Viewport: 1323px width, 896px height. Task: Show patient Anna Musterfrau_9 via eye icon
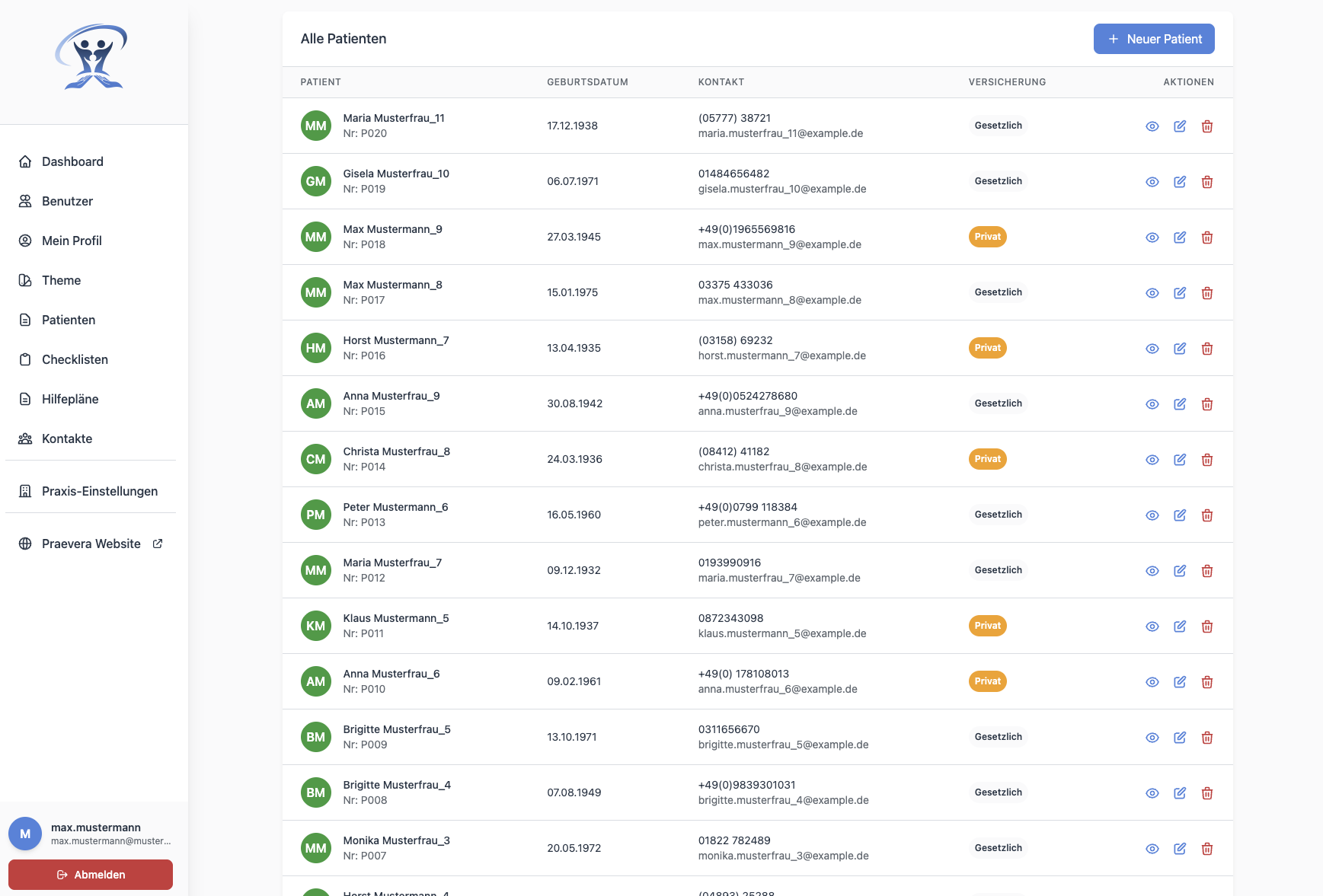1152,404
